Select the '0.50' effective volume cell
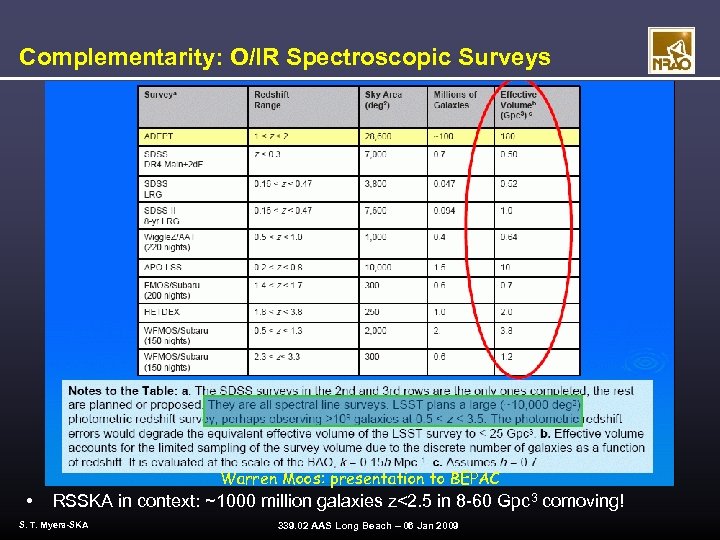This screenshot has height=540, width=720. 537,161
